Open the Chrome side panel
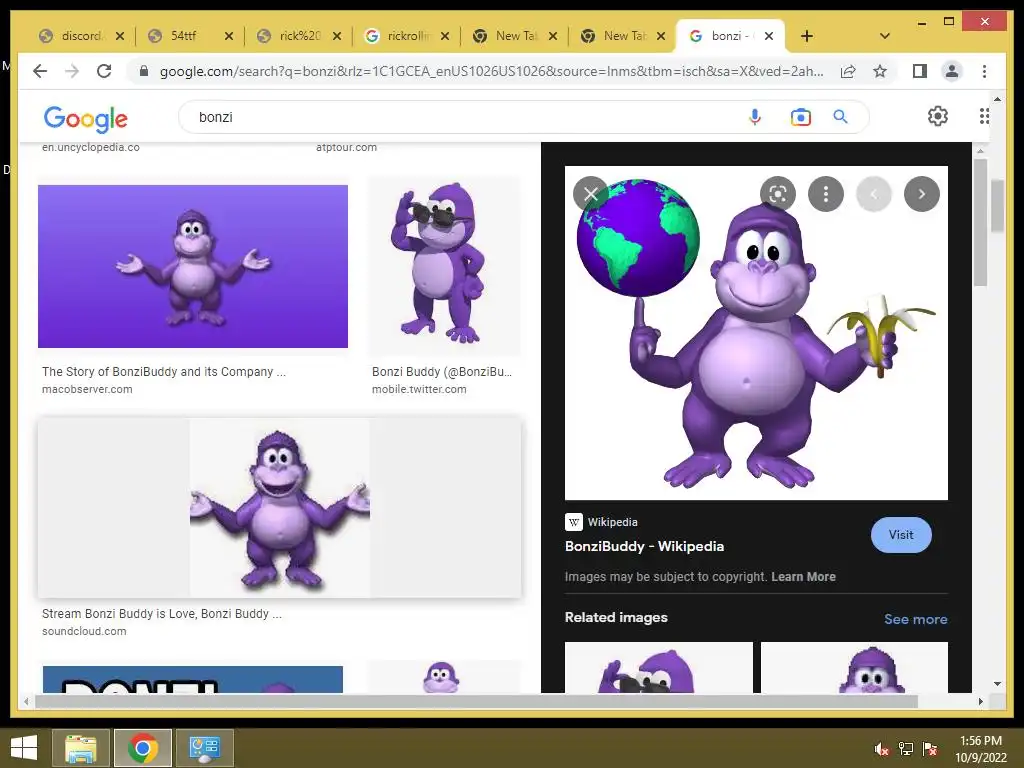 point(920,71)
